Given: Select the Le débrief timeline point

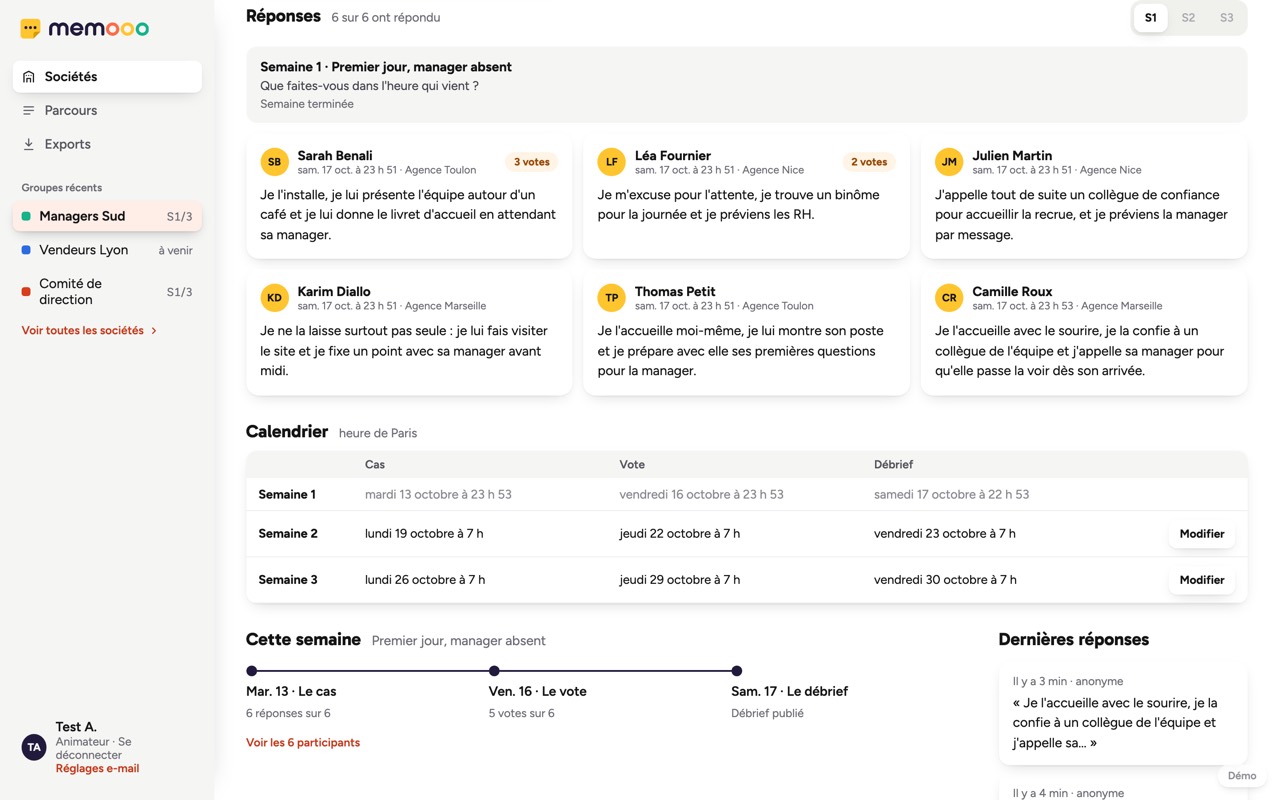Looking at the screenshot, I should pyautogui.click(x=737, y=671).
